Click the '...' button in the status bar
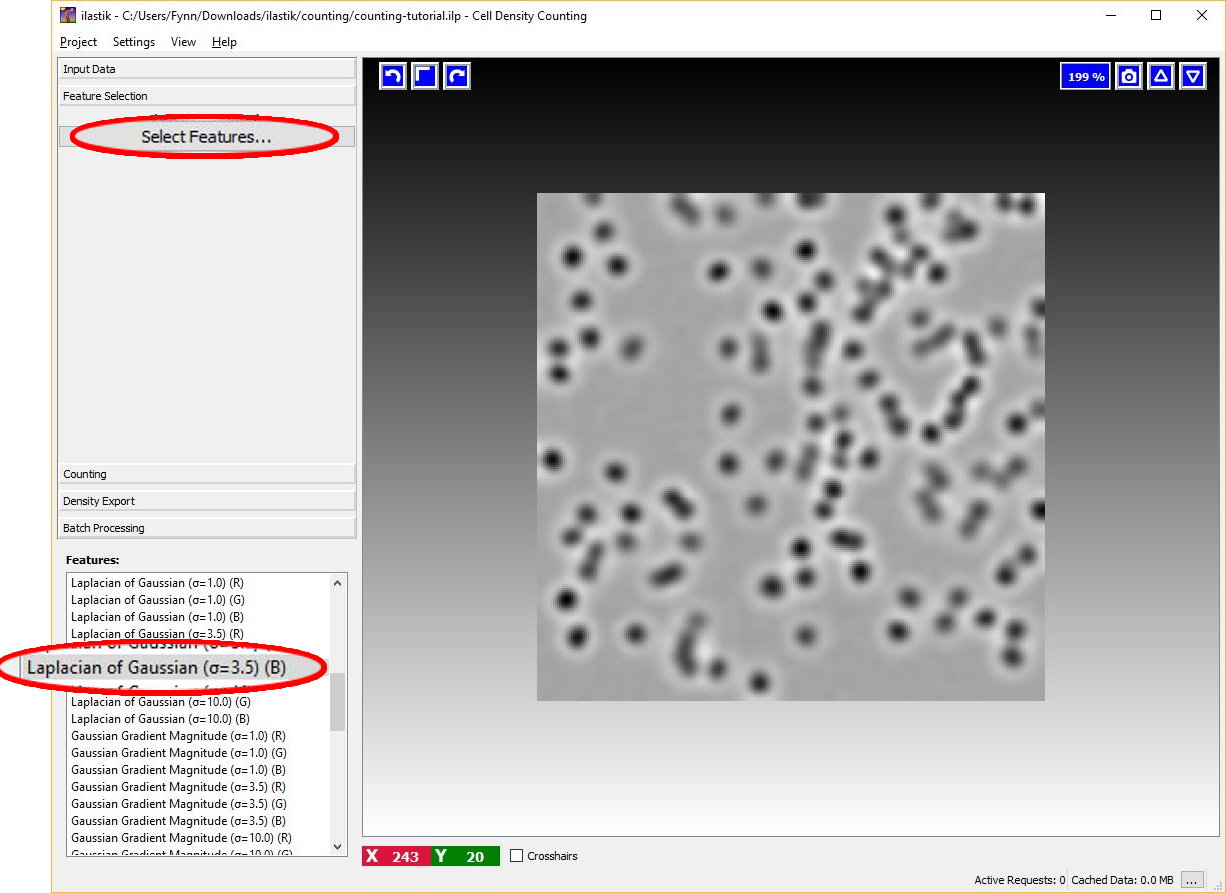 click(1191, 880)
